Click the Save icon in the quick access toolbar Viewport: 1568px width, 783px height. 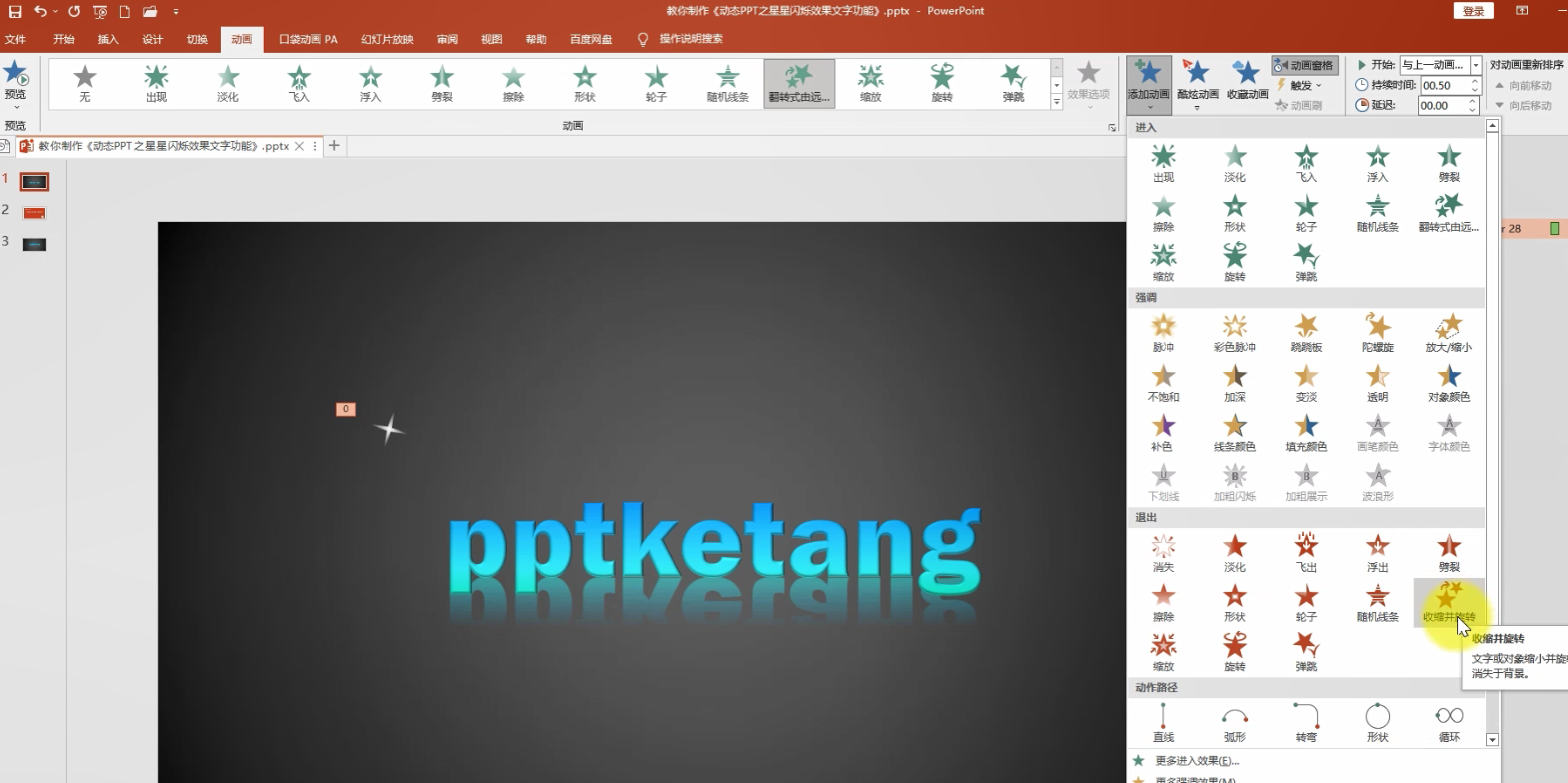(14, 12)
